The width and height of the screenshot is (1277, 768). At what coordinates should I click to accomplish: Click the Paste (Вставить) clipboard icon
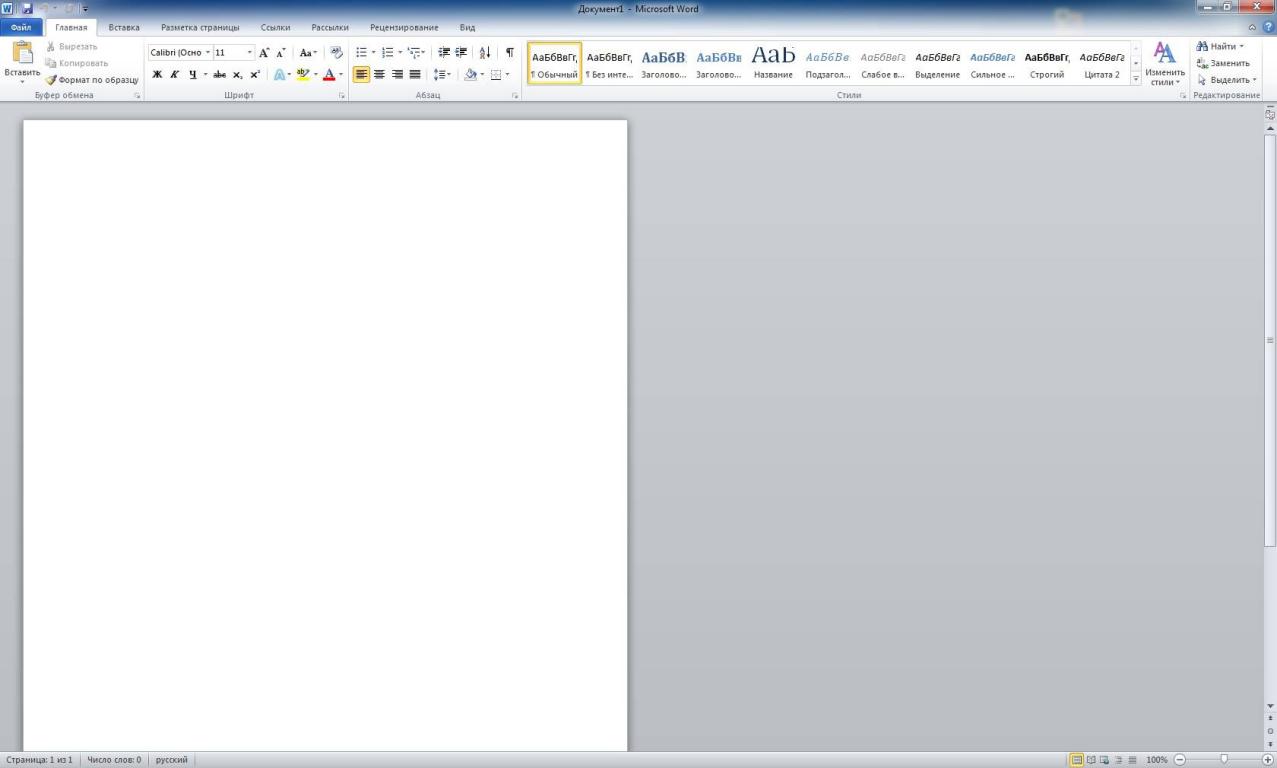21,53
